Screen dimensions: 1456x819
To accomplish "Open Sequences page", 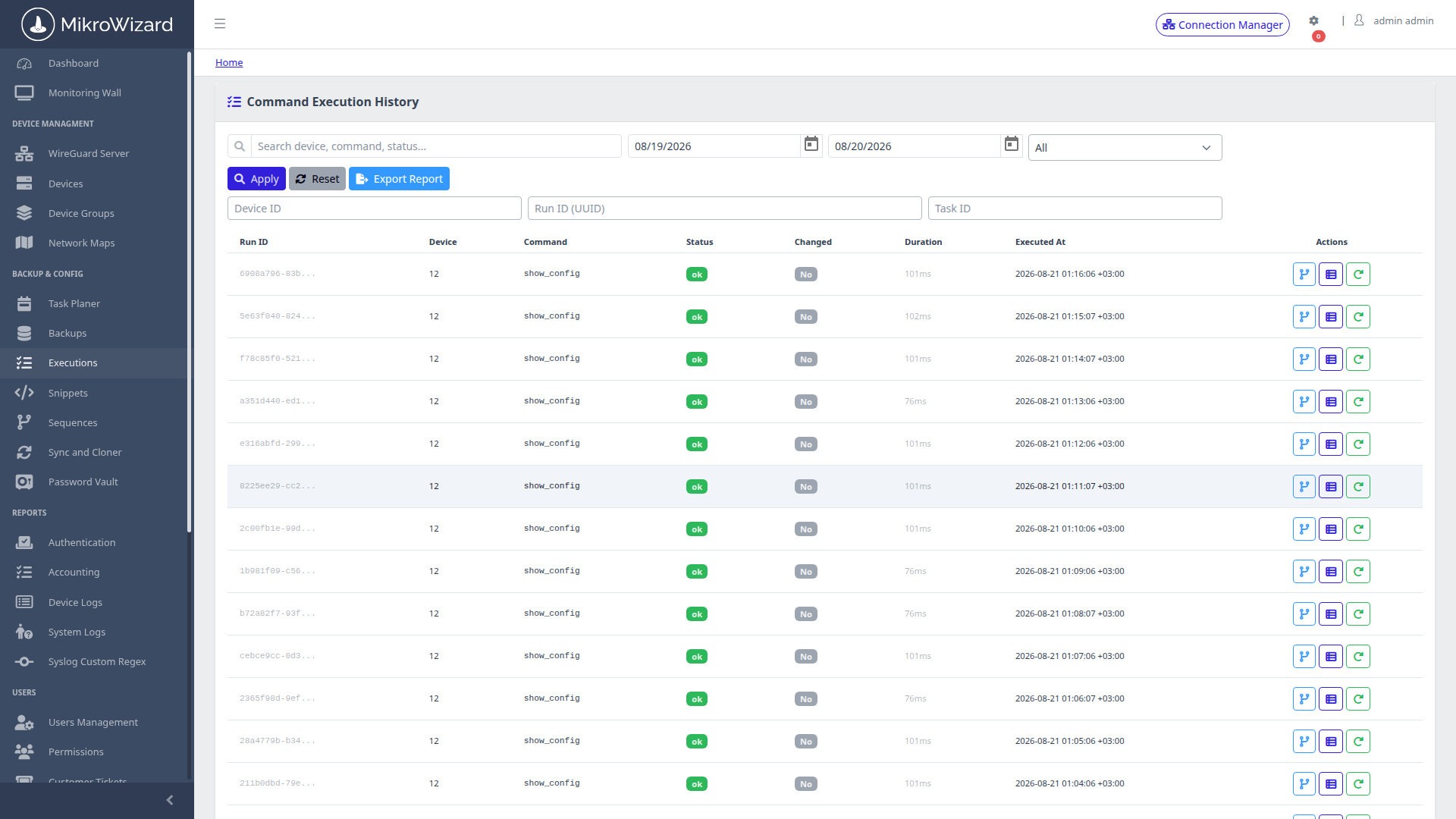I will pos(94,423).
